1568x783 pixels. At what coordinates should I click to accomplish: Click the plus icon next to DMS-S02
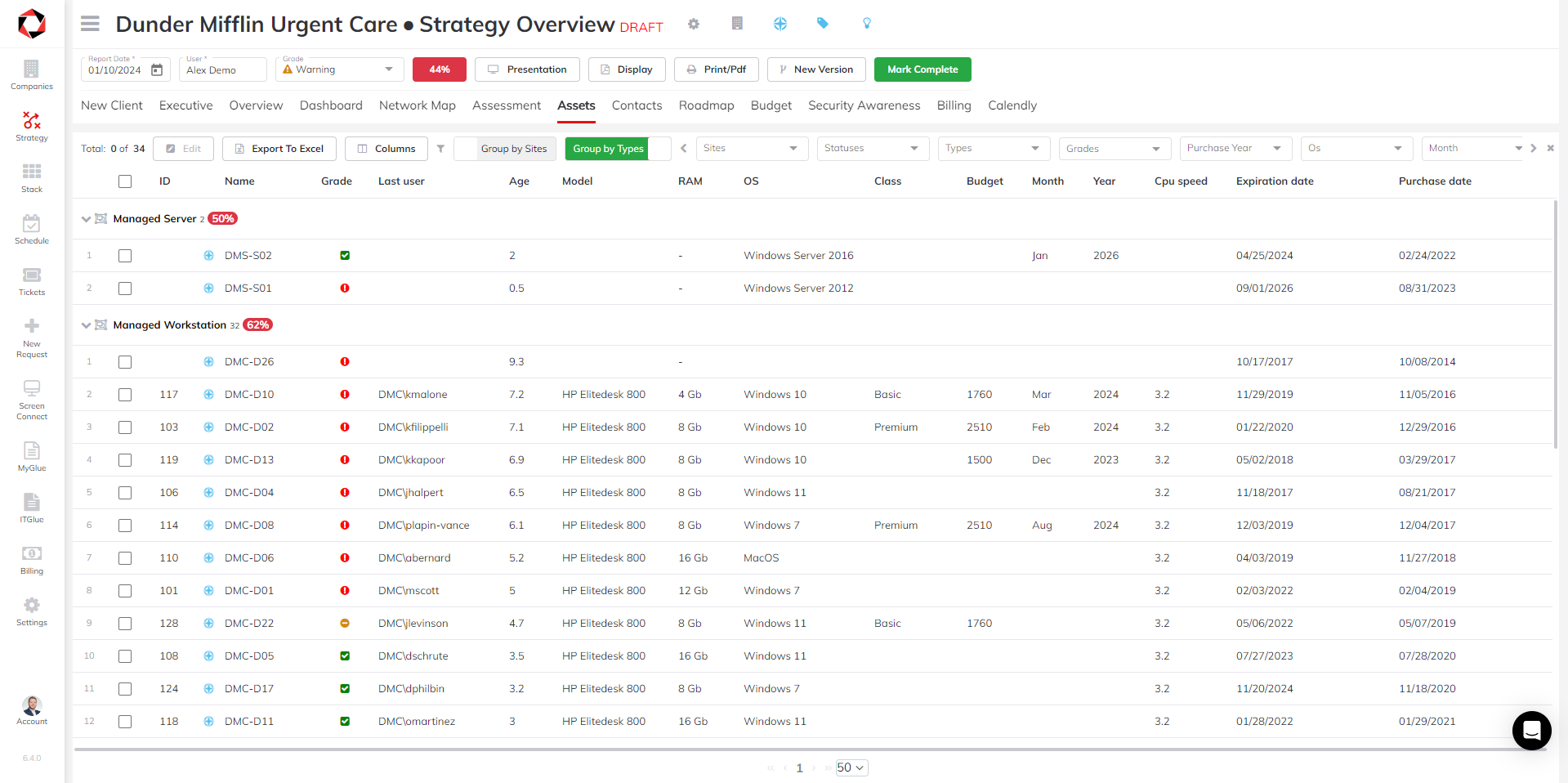click(x=208, y=256)
